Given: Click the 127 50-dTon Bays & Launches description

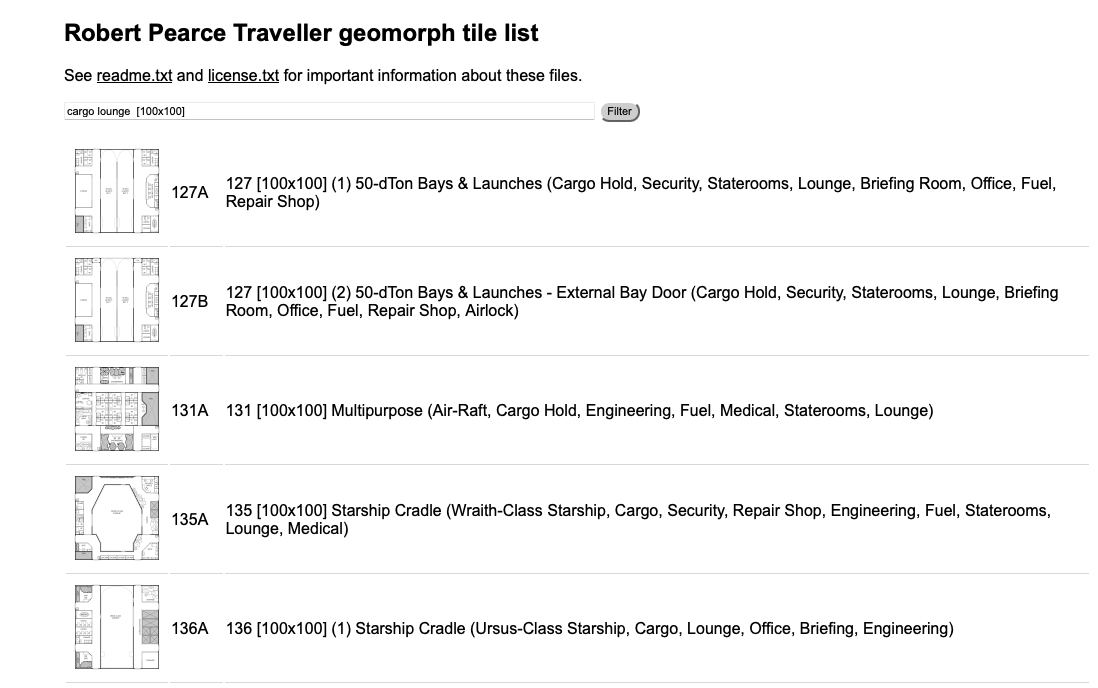Looking at the screenshot, I should 641,193.
